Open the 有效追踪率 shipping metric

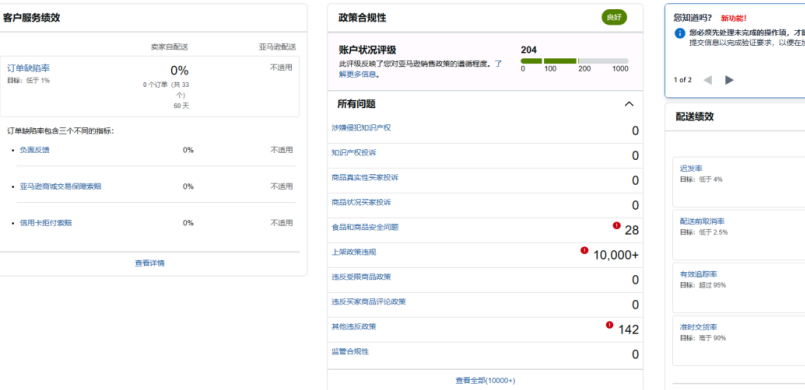click(699, 274)
